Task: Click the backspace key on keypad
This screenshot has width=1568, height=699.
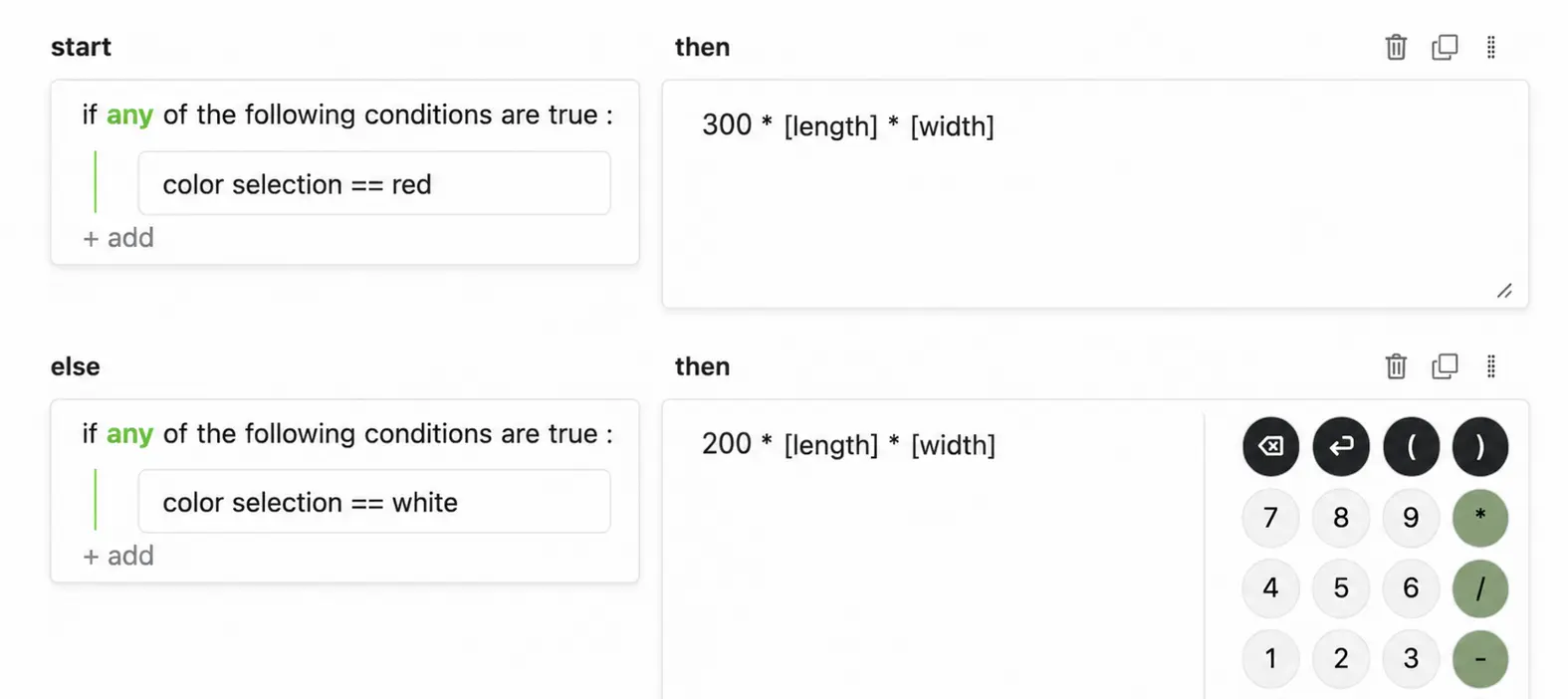Action: (1270, 446)
